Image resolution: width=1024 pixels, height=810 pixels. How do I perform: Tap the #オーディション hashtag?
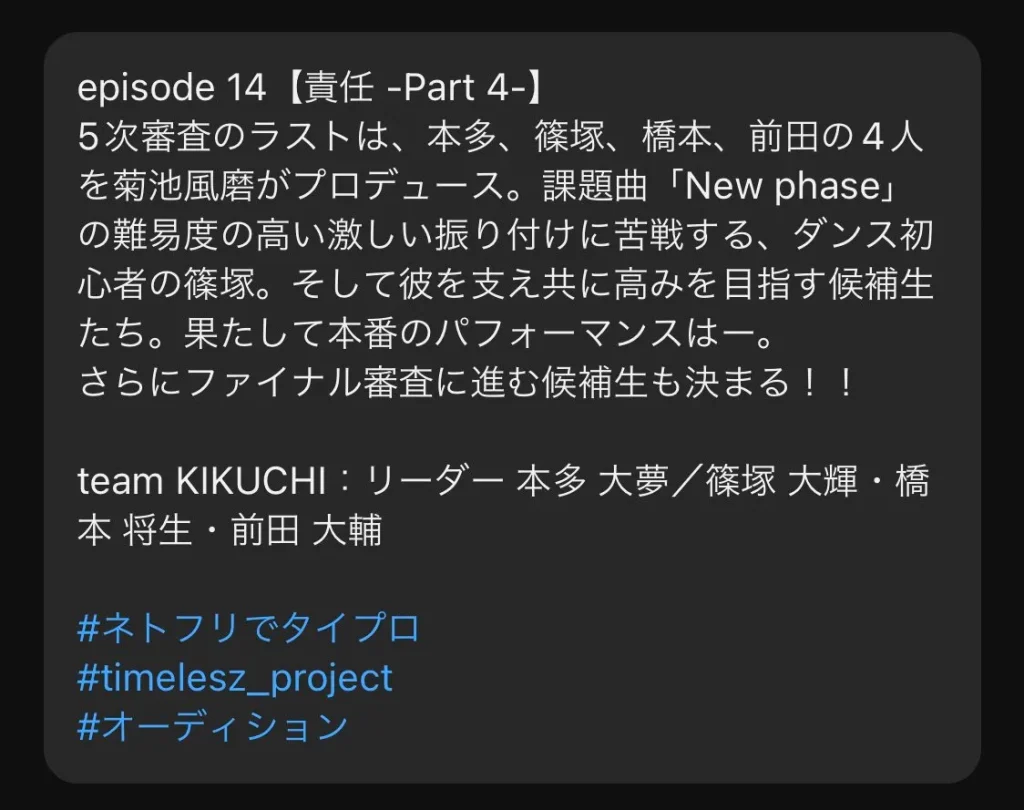(x=213, y=726)
